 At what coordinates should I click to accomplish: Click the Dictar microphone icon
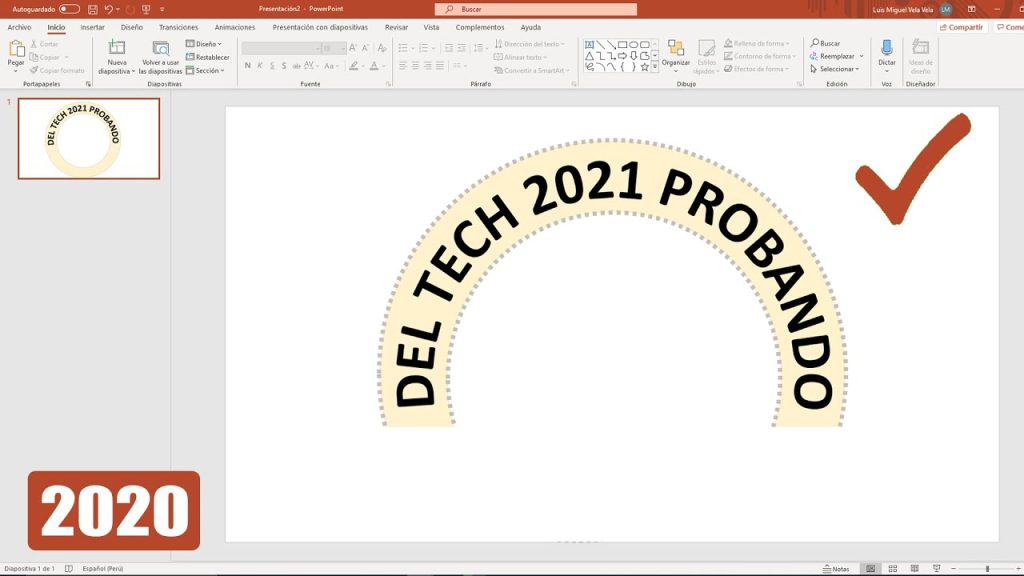[887, 48]
